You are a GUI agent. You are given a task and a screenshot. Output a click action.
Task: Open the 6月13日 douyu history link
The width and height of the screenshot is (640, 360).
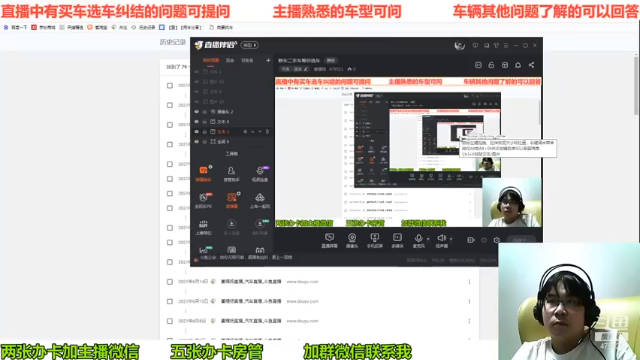click(x=251, y=301)
